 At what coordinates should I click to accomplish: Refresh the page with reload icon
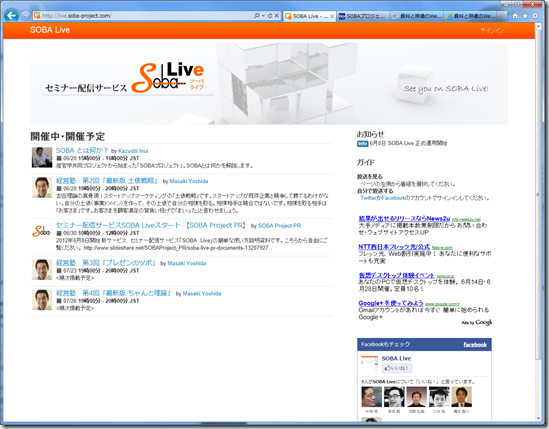tap(270, 16)
